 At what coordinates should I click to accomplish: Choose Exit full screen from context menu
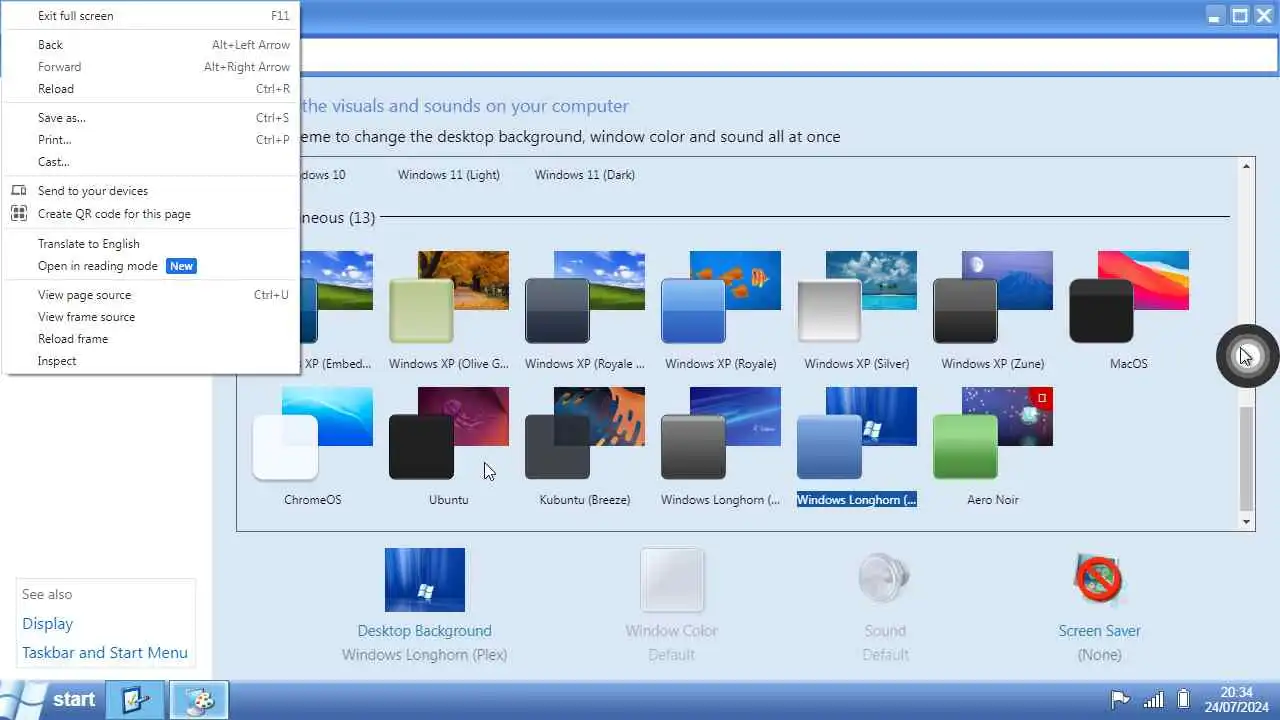(151, 16)
